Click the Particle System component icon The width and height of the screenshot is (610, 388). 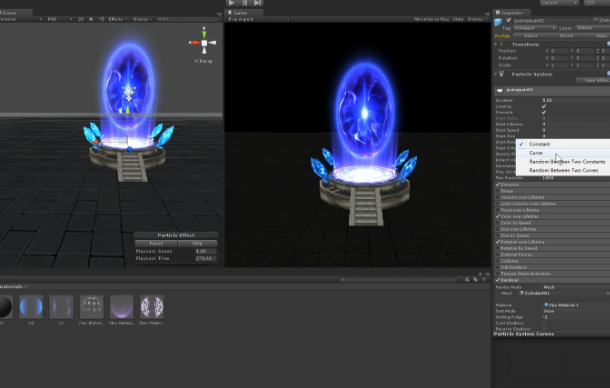(502, 74)
